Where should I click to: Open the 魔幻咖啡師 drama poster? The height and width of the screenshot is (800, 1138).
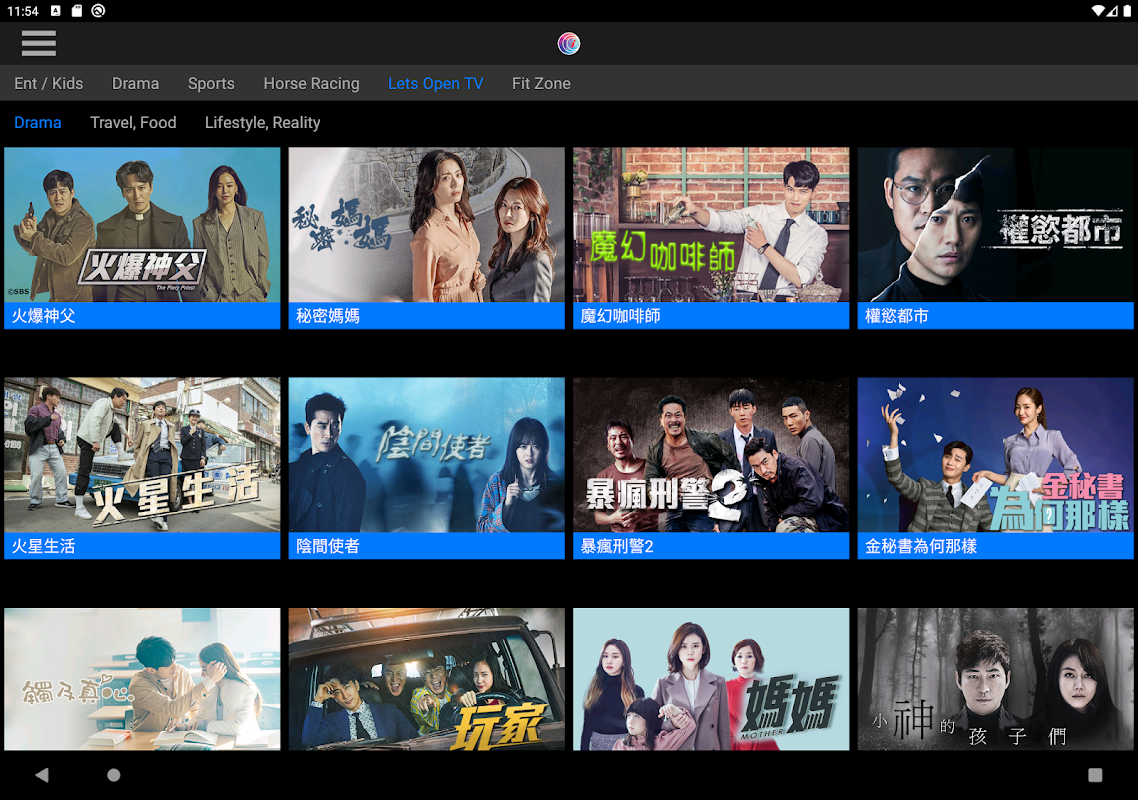tap(711, 225)
